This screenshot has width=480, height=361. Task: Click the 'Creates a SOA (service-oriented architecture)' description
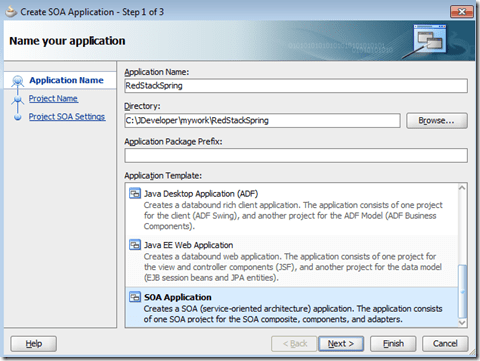tap(293, 314)
